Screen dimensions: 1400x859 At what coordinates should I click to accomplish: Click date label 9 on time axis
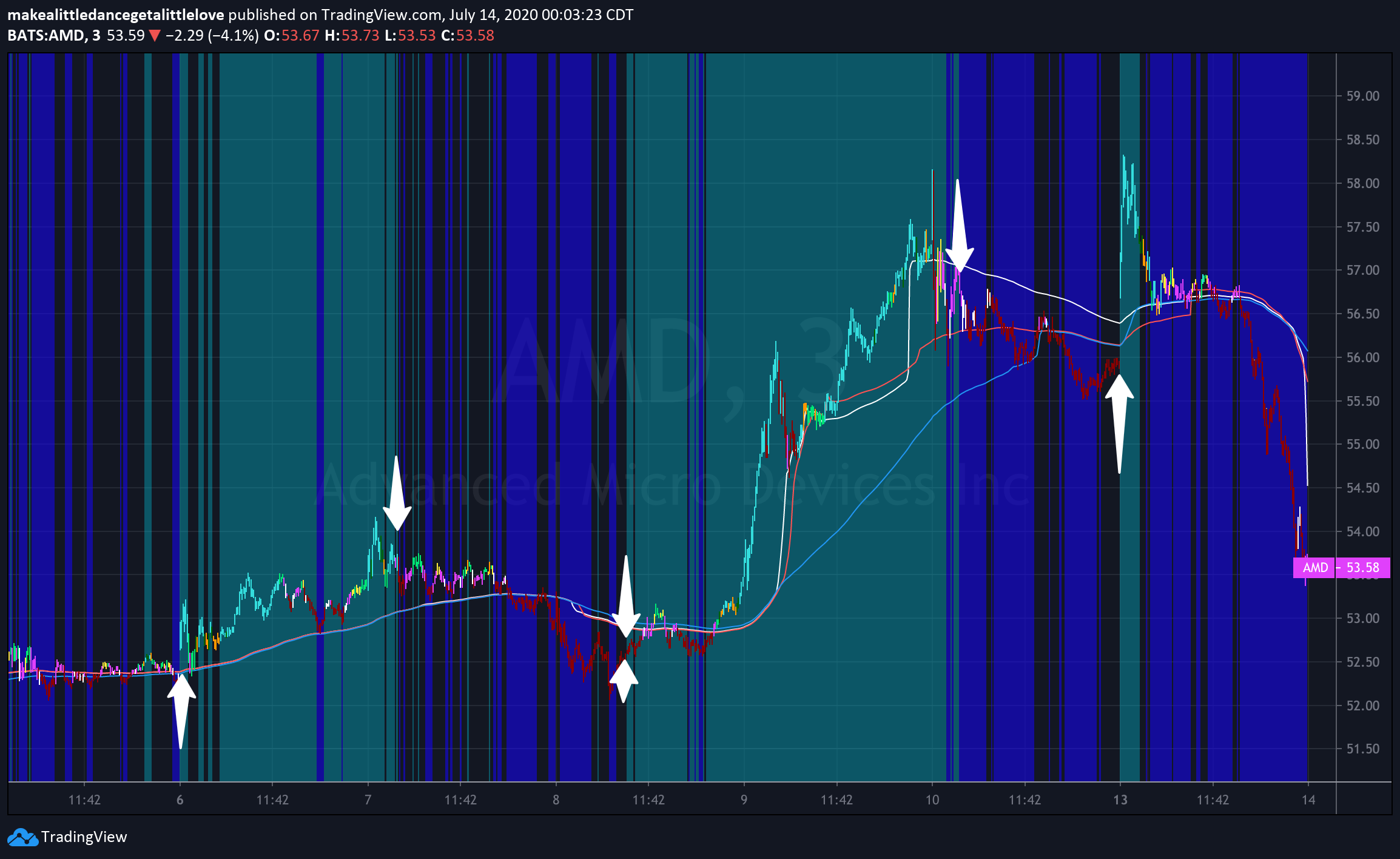point(744,800)
